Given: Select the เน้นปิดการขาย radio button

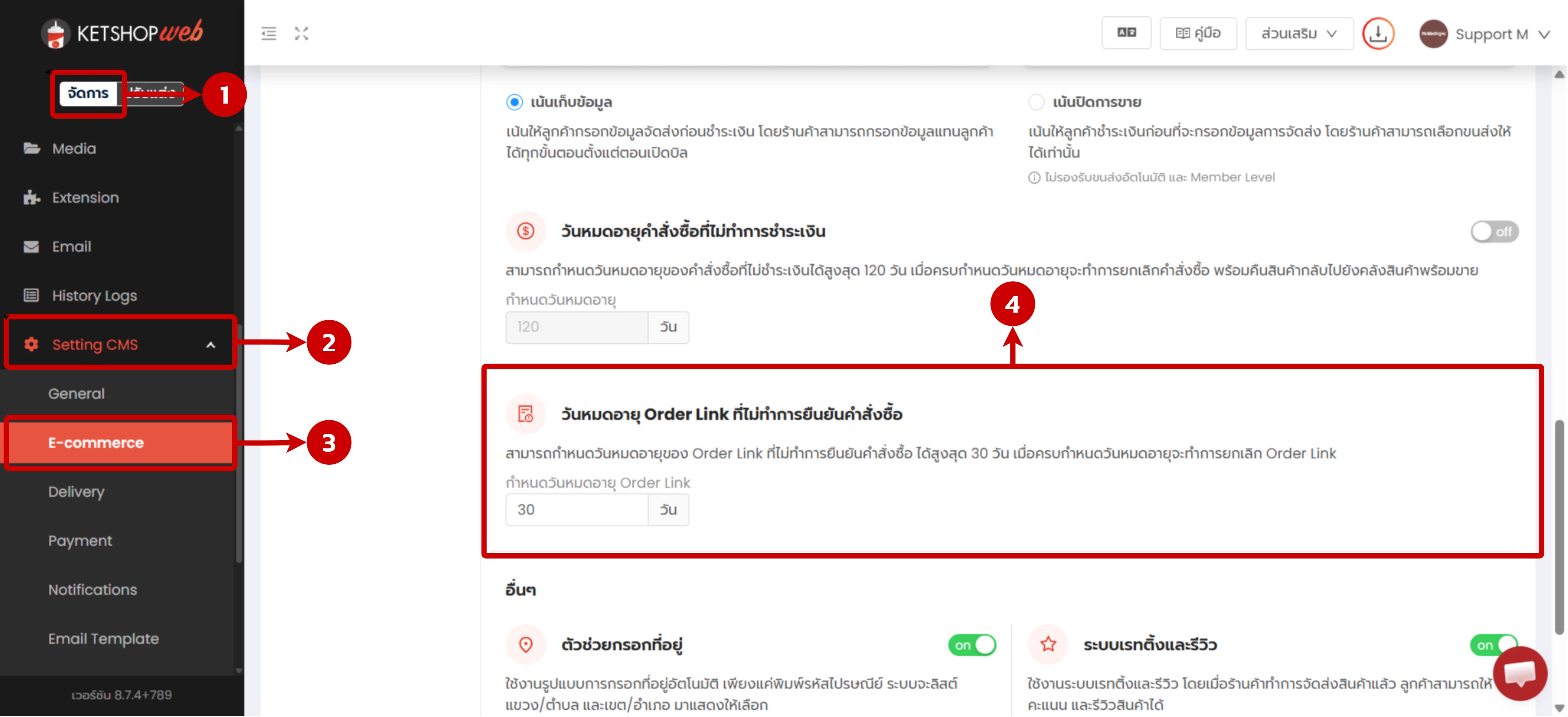Looking at the screenshot, I should coord(1037,102).
